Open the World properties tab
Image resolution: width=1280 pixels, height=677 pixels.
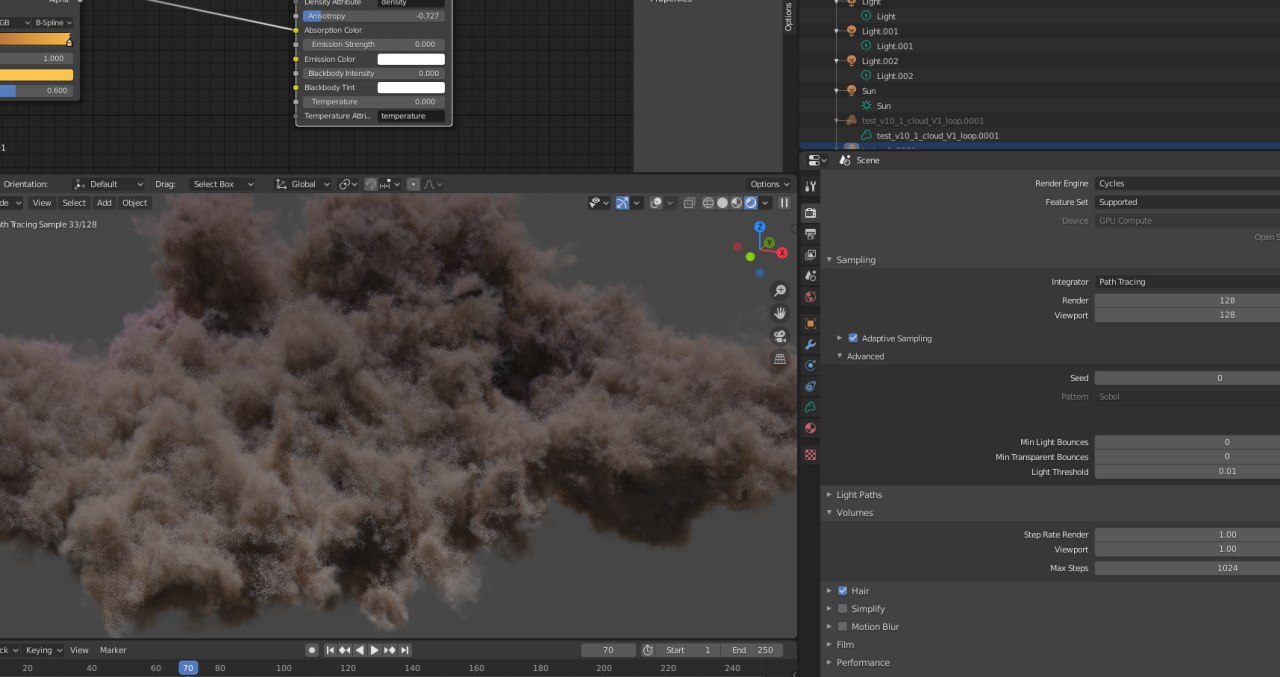[810, 297]
